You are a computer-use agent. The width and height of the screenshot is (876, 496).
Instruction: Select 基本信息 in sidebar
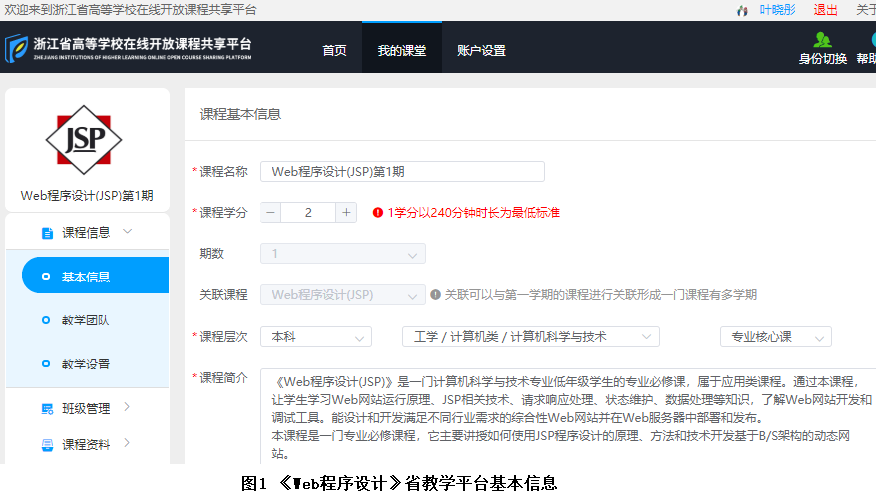85,277
